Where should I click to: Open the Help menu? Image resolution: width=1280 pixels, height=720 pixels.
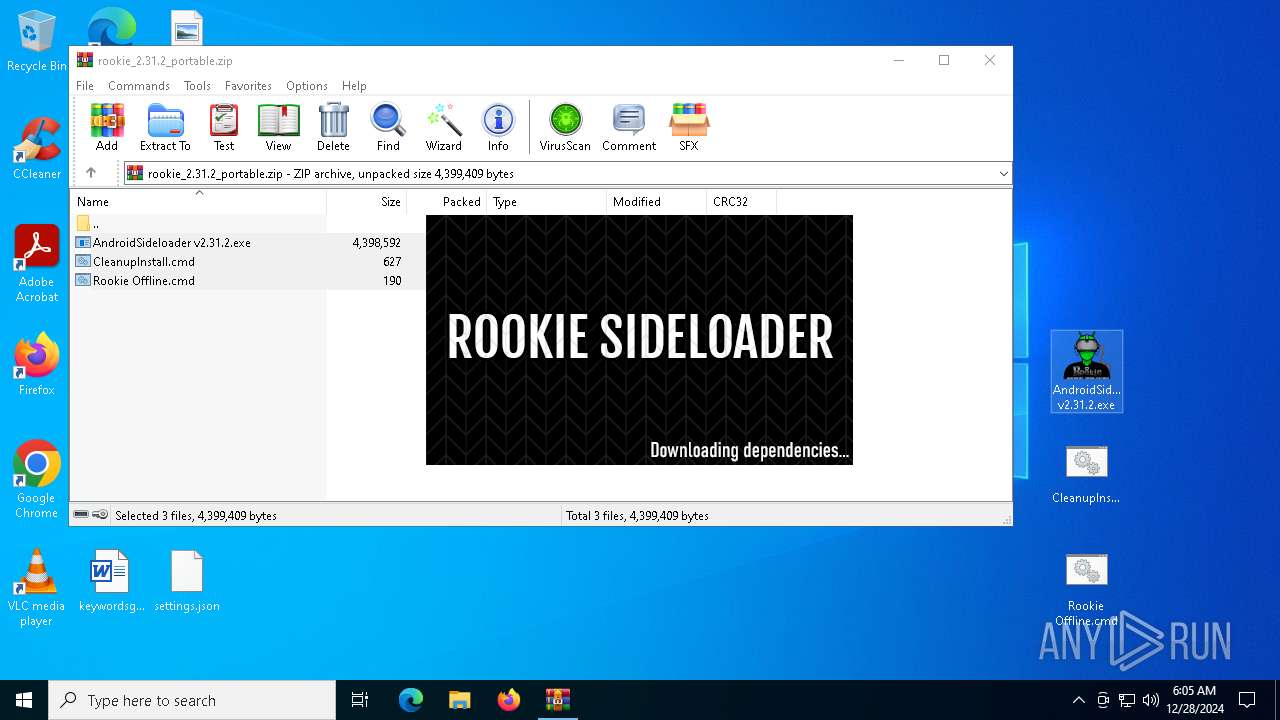[354, 86]
